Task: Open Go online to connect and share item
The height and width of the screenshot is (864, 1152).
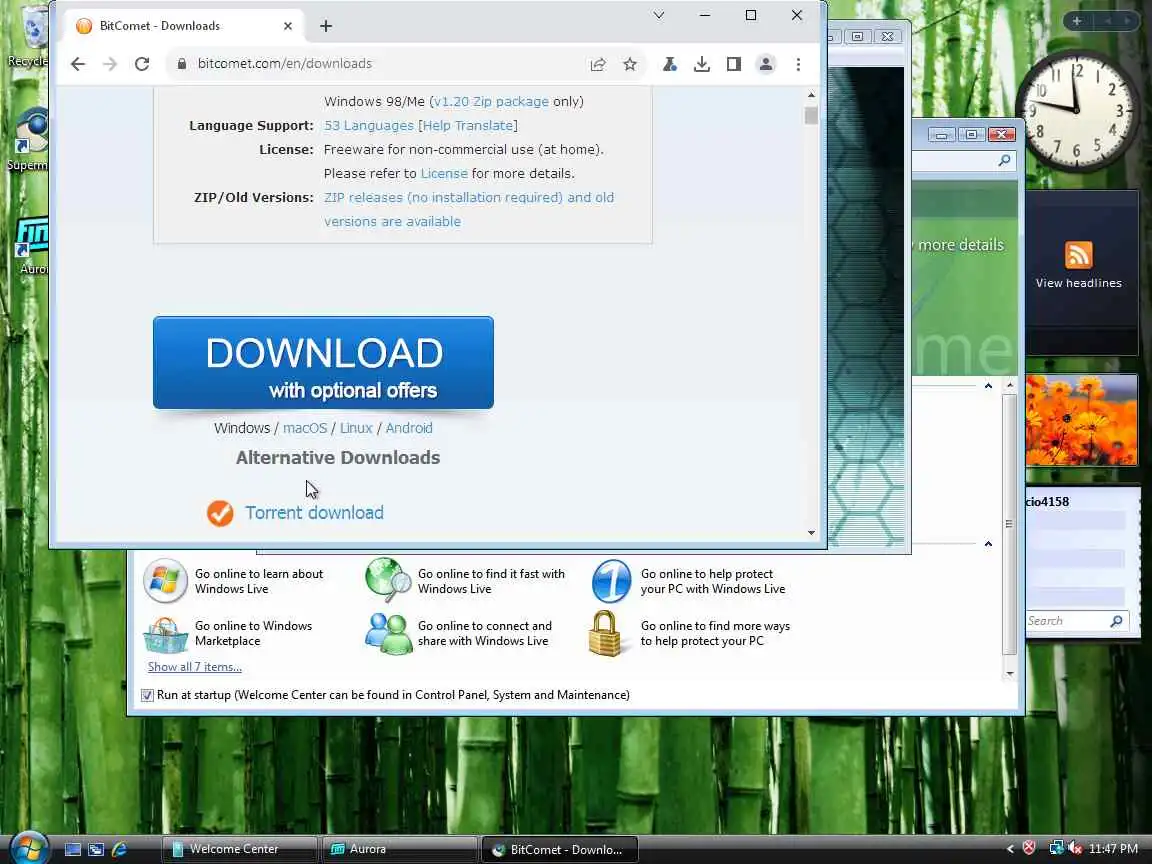Action: (460, 633)
